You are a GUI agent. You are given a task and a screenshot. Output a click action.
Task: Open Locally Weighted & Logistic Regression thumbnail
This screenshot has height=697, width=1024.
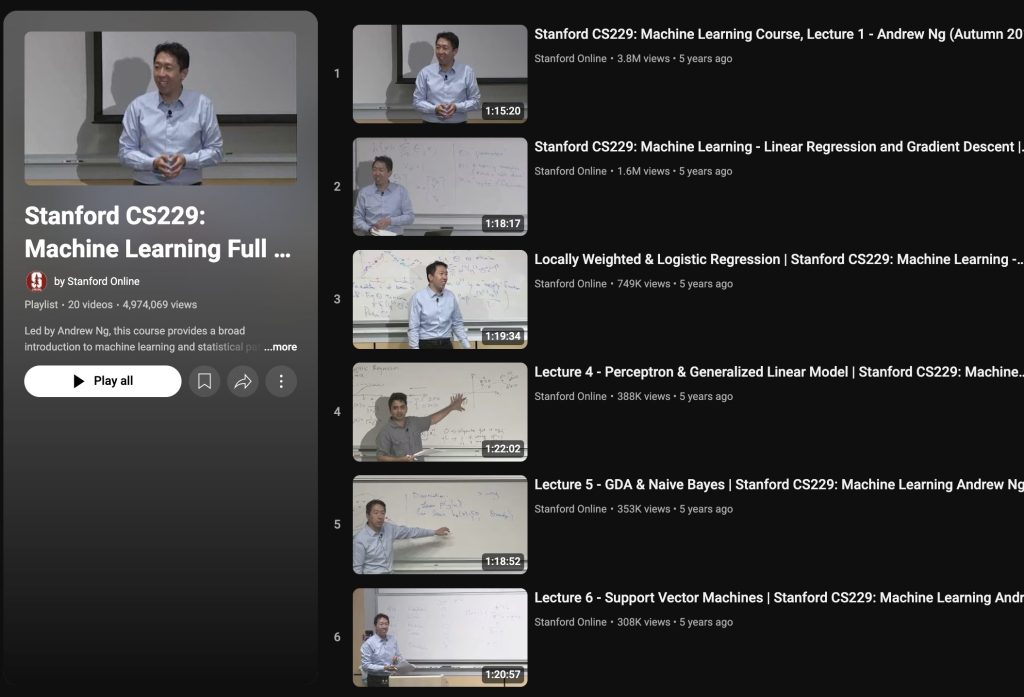439,299
